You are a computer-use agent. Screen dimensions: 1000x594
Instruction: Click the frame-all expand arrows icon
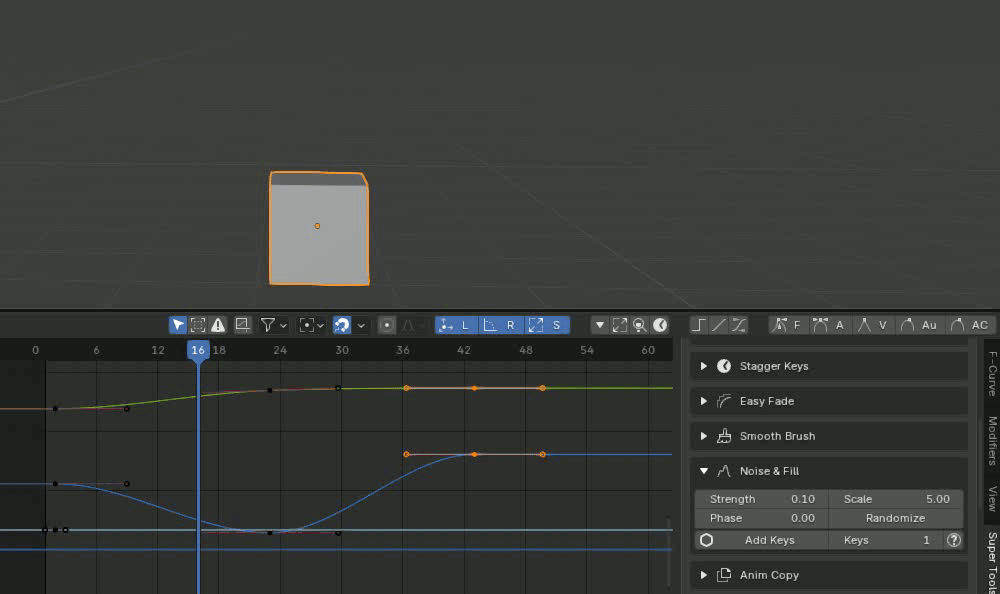click(x=619, y=325)
